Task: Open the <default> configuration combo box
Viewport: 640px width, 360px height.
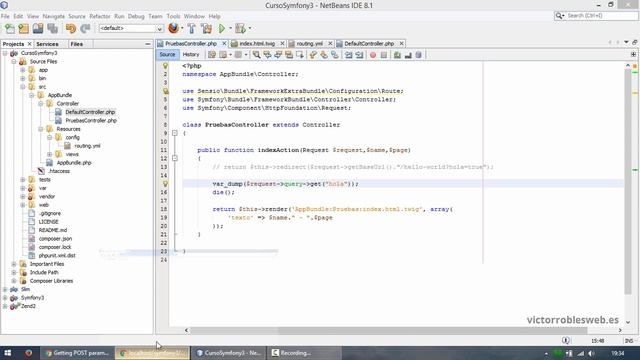Action: pyautogui.click(x=131, y=28)
